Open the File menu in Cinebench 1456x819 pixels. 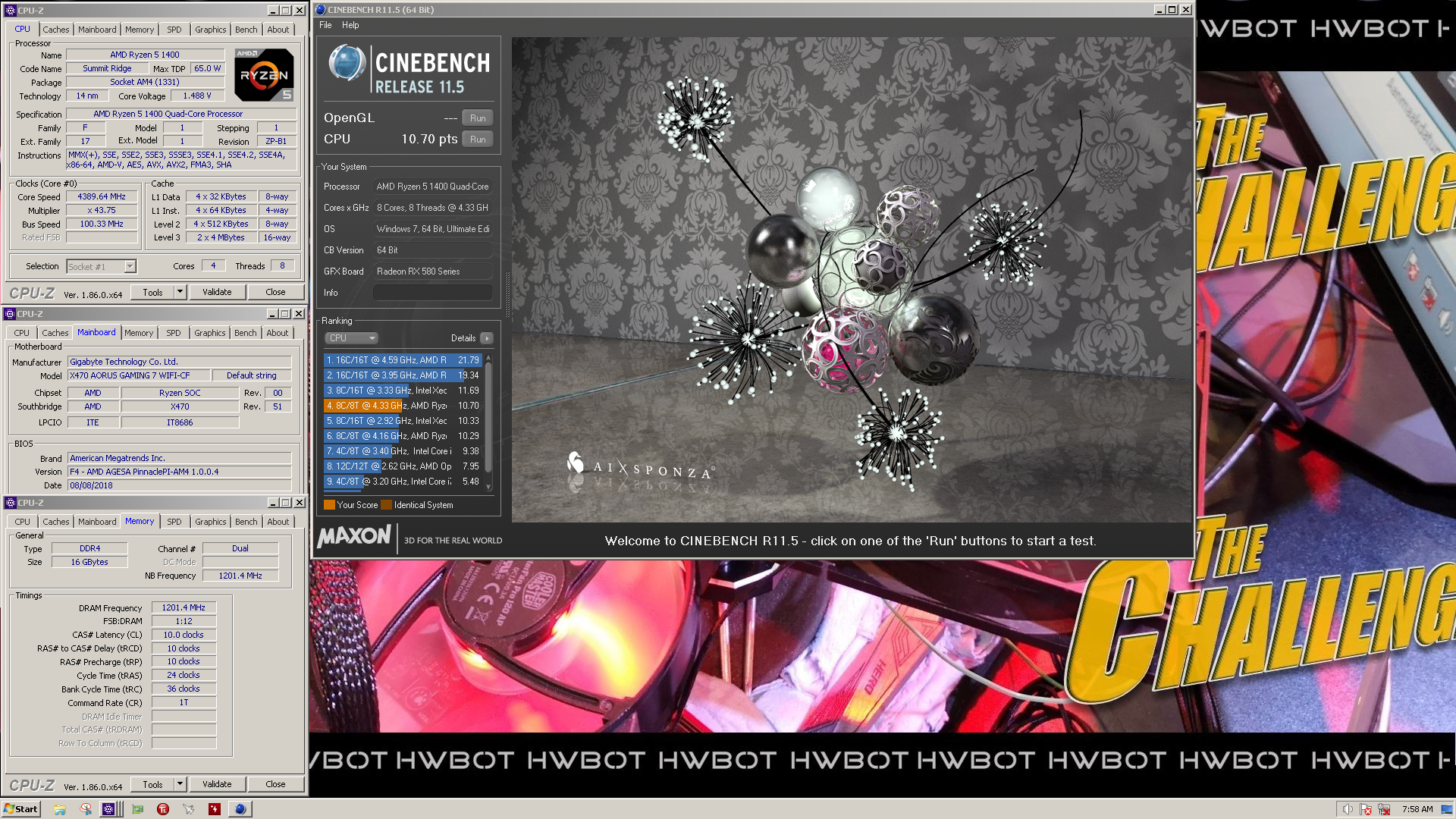point(325,25)
